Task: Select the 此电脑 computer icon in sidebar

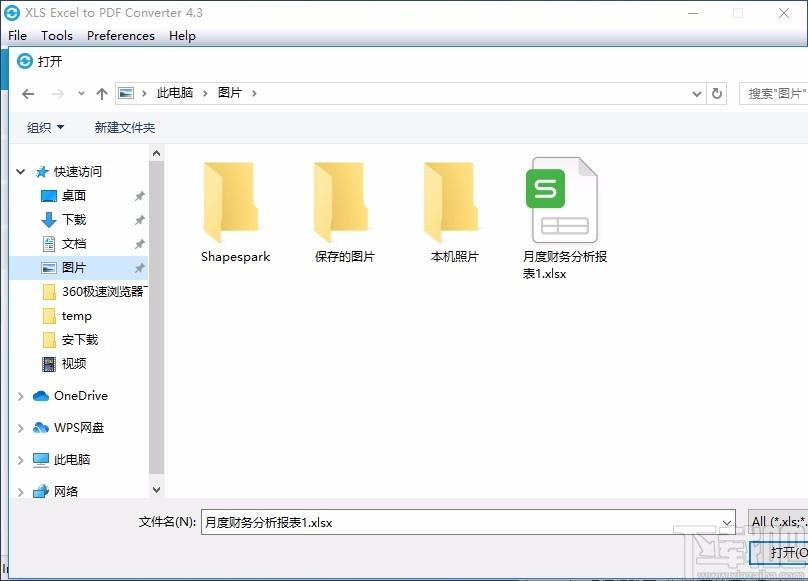Action: pyautogui.click(x=41, y=460)
